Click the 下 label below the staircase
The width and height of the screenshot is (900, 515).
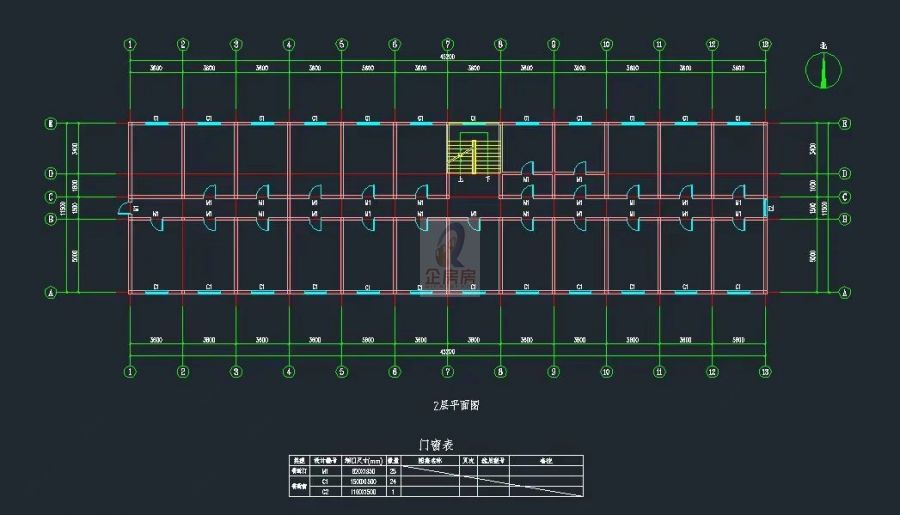488,180
